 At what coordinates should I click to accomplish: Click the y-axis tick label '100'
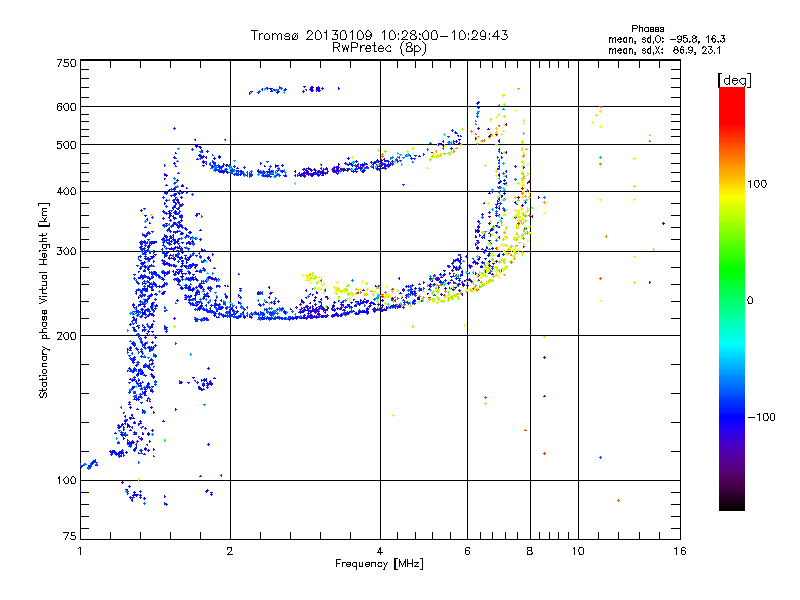pos(67,480)
